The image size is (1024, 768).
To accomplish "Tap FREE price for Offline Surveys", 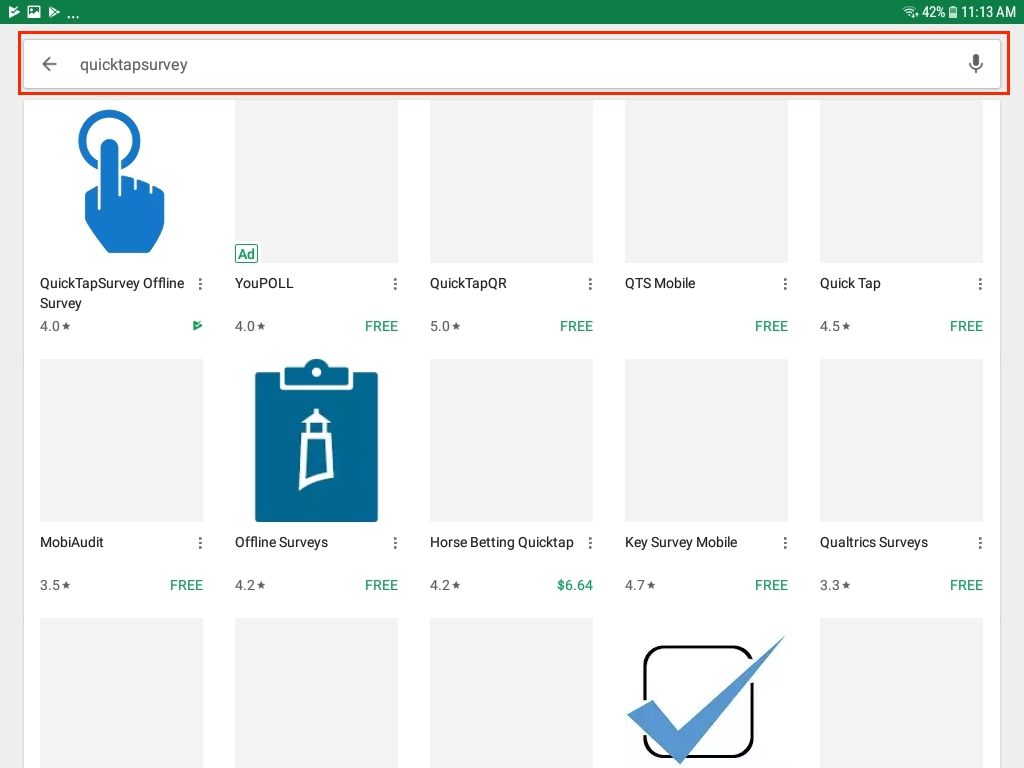I will click(381, 585).
